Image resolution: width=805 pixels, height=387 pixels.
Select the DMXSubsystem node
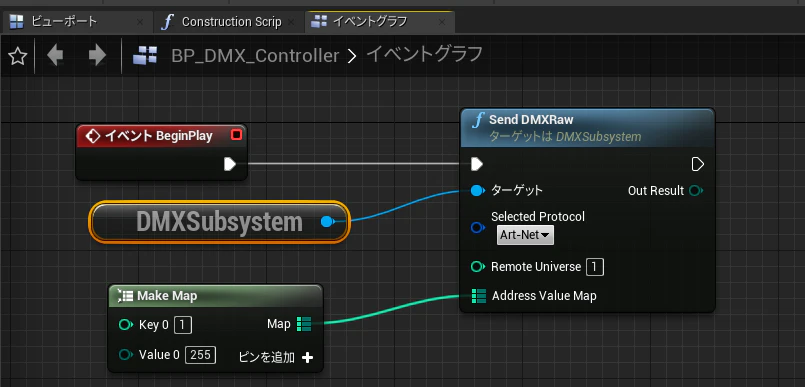click(x=219, y=222)
